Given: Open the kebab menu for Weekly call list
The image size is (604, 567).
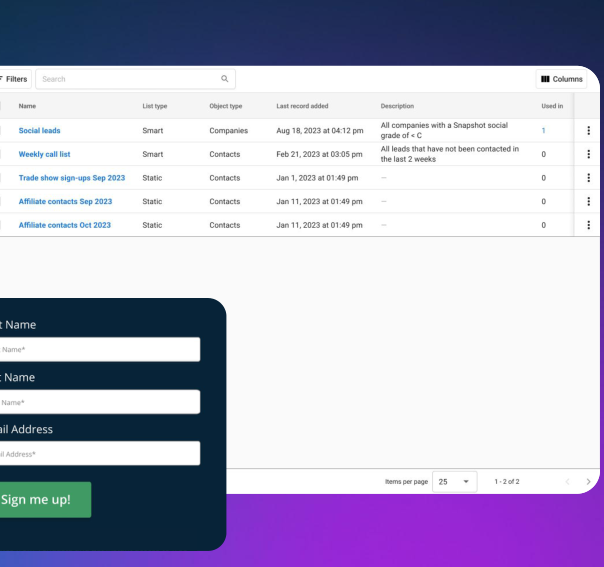Looking at the screenshot, I should click(x=588, y=154).
